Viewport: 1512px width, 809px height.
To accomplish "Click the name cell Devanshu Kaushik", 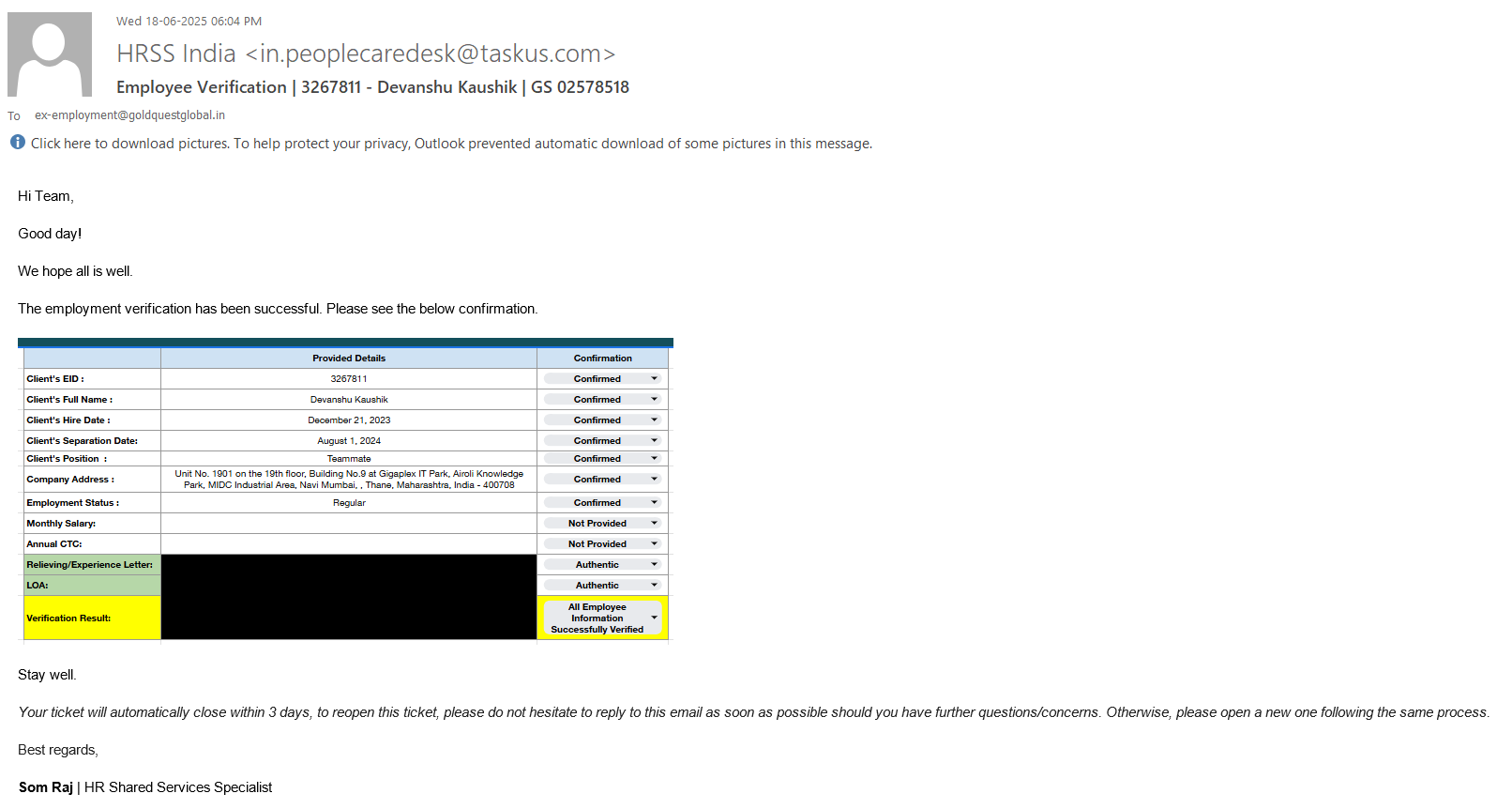I will (x=349, y=400).
